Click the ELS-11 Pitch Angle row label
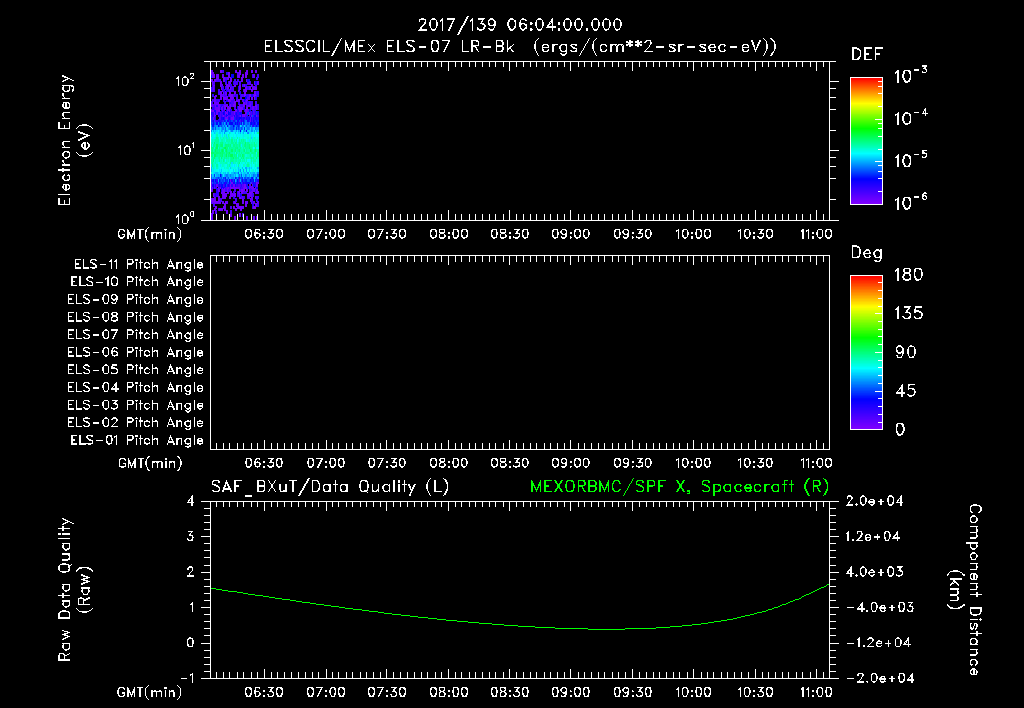 pyautogui.click(x=138, y=265)
